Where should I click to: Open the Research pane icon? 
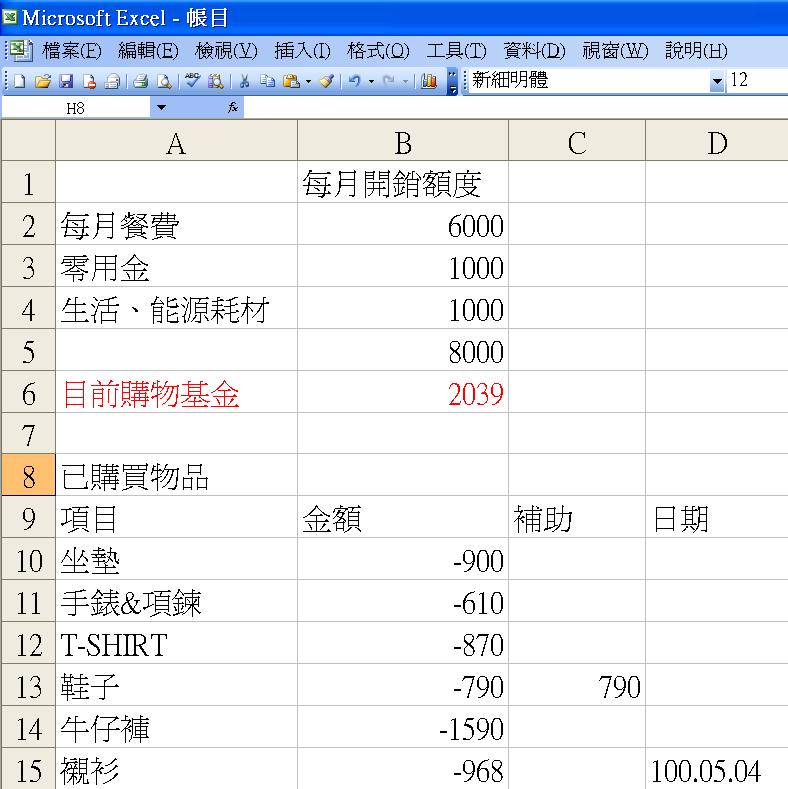(215, 81)
